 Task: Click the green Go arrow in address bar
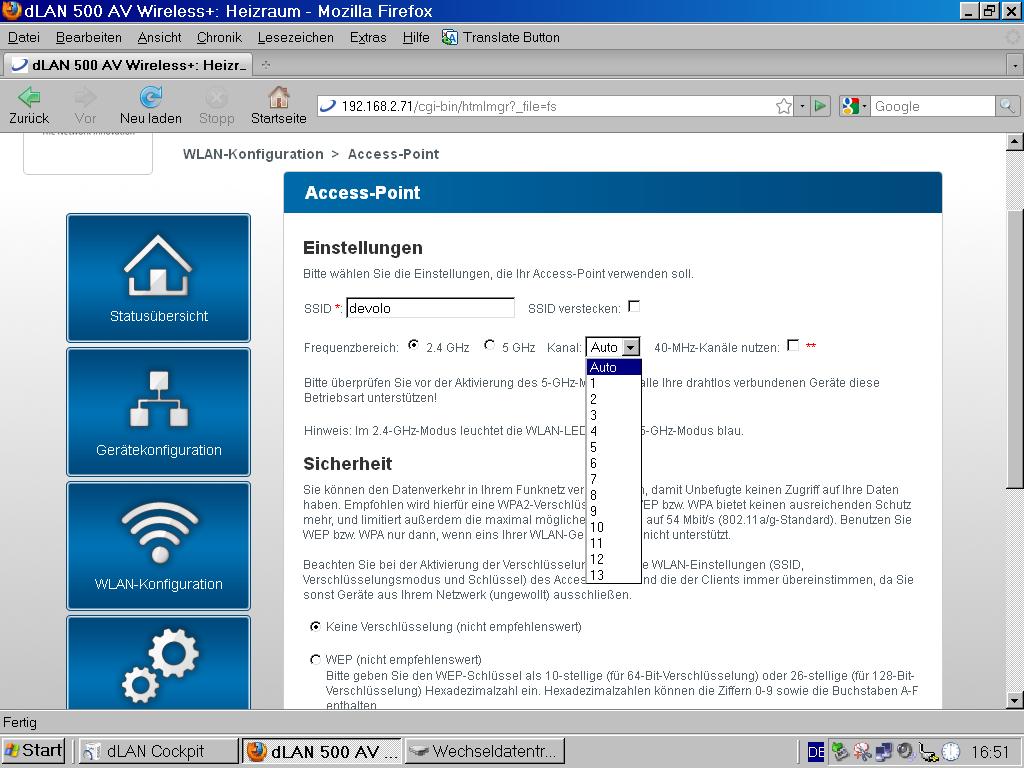(820, 106)
